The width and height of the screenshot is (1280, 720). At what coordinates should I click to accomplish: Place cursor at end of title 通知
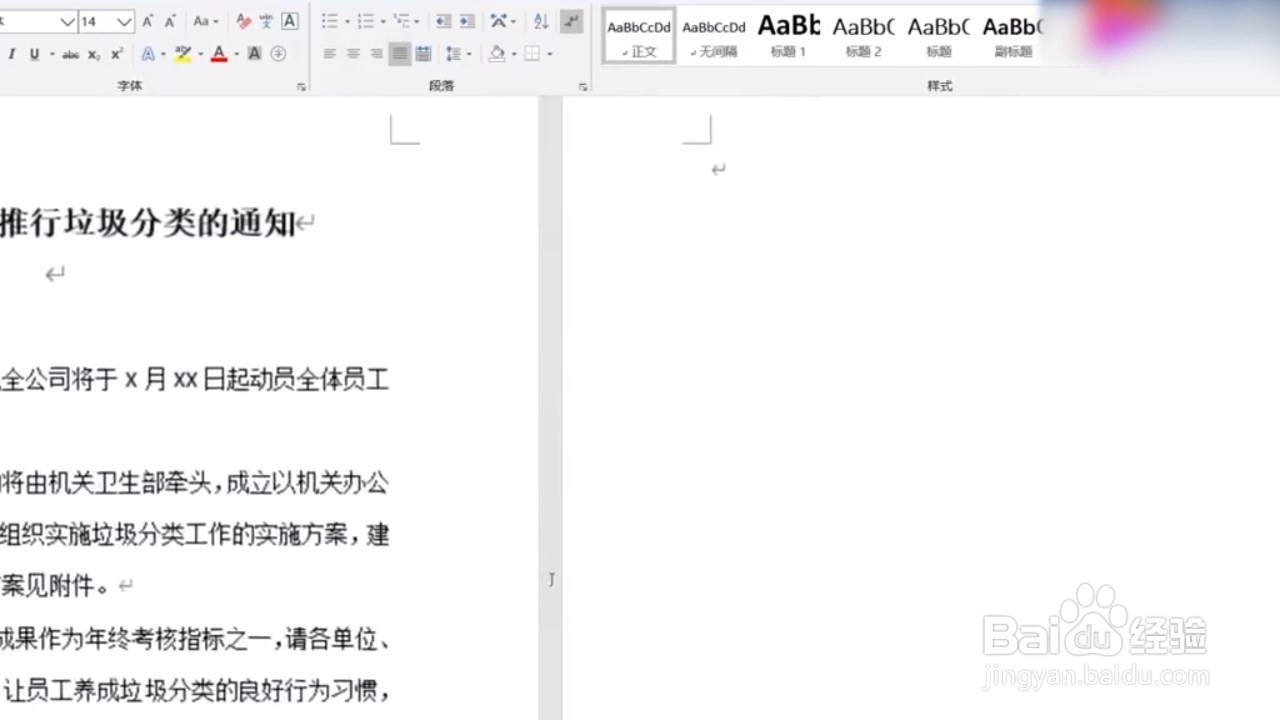pyautogui.click(x=296, y=223)
